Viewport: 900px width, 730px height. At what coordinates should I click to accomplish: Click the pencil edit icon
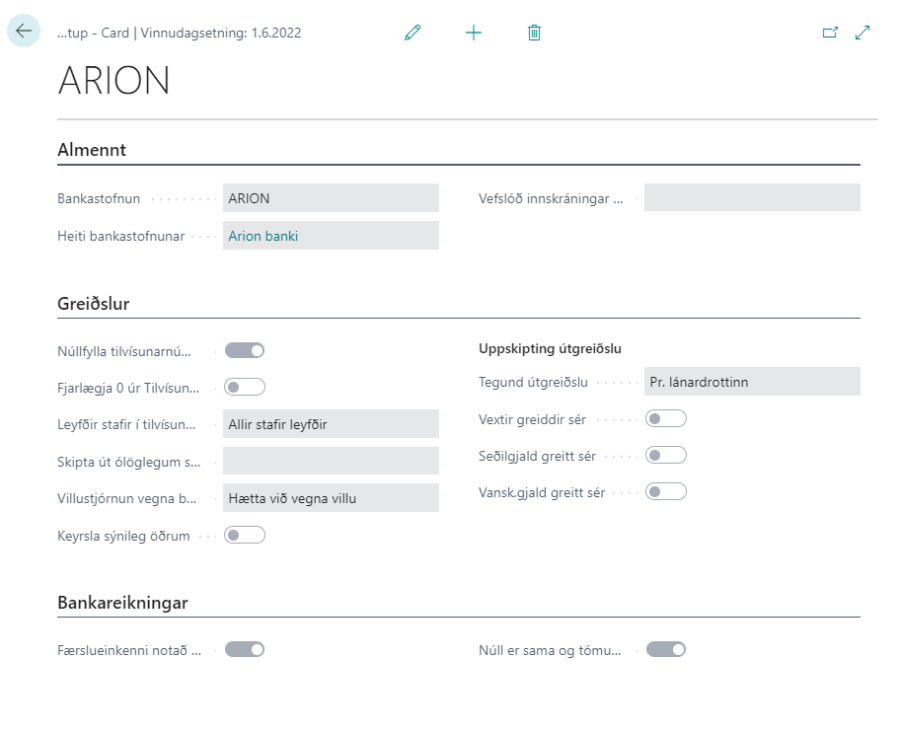click(x=410, y=33)
